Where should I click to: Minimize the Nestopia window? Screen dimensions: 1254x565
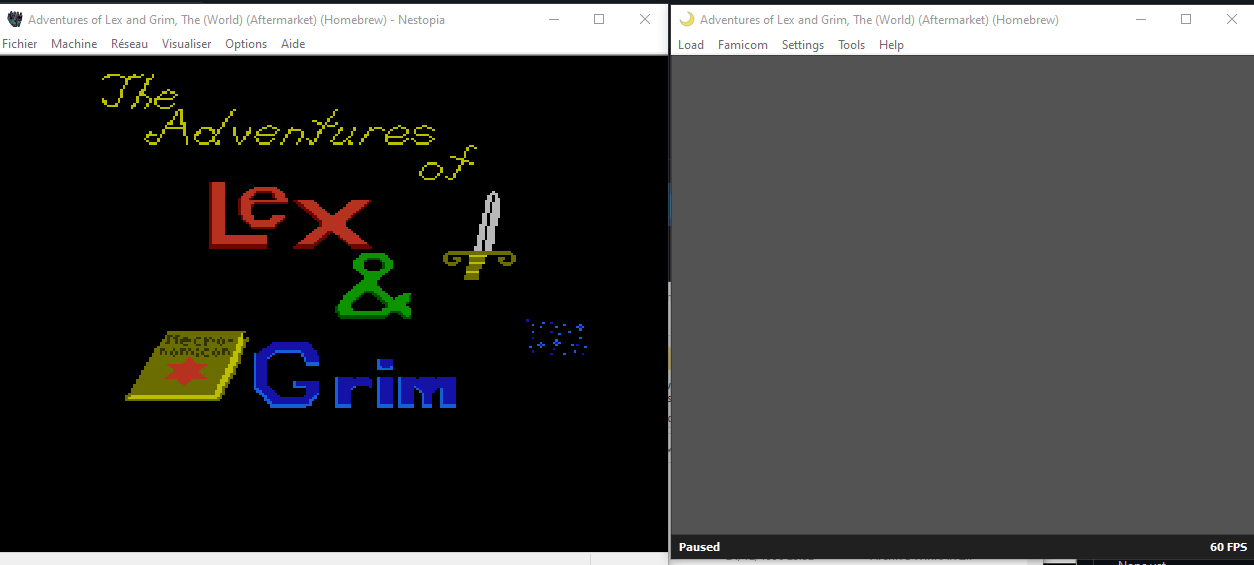point(553,19)
